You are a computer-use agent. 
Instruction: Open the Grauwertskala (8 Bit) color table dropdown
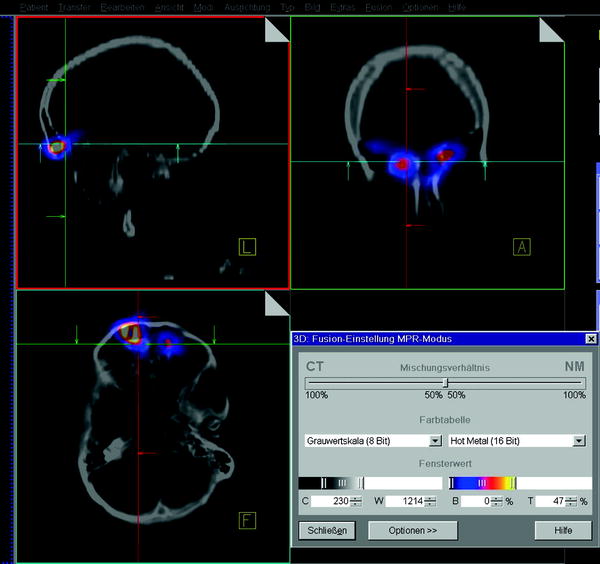click(435, 440)
